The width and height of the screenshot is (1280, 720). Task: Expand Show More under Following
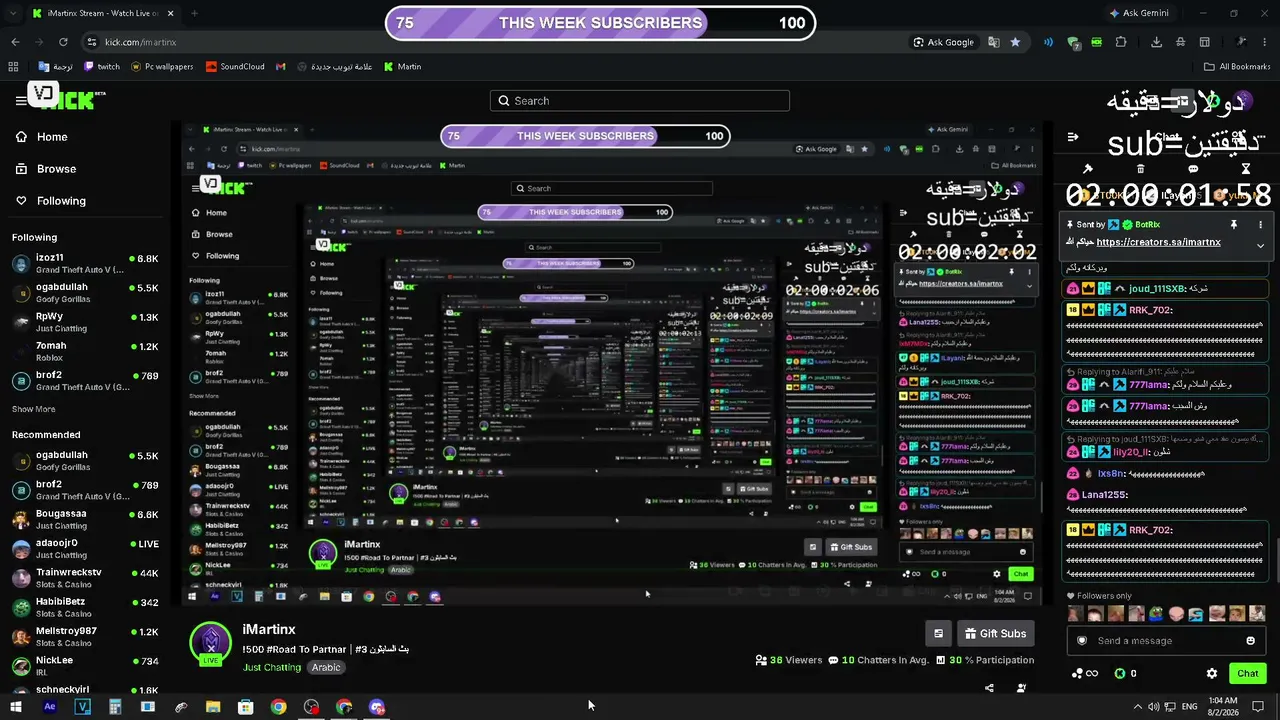tap(34, 409)
